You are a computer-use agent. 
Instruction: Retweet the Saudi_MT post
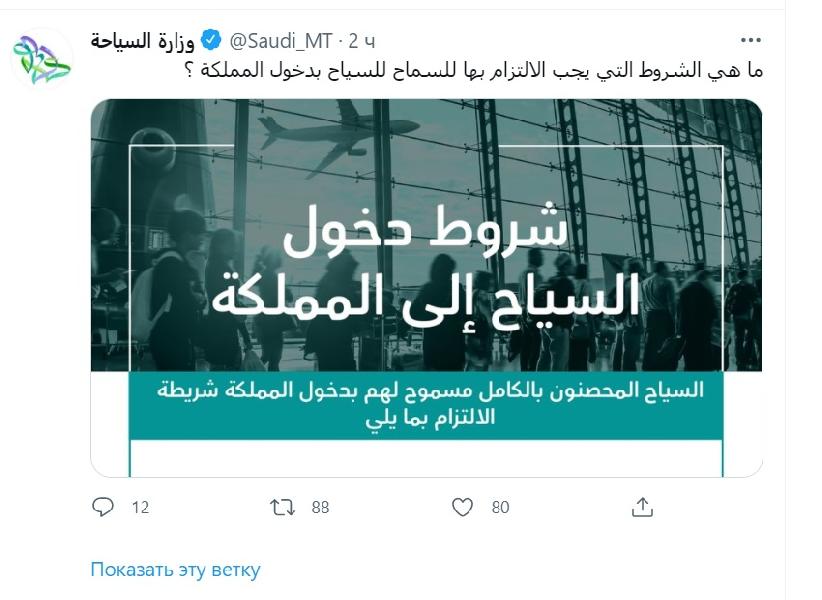point(283,508)
